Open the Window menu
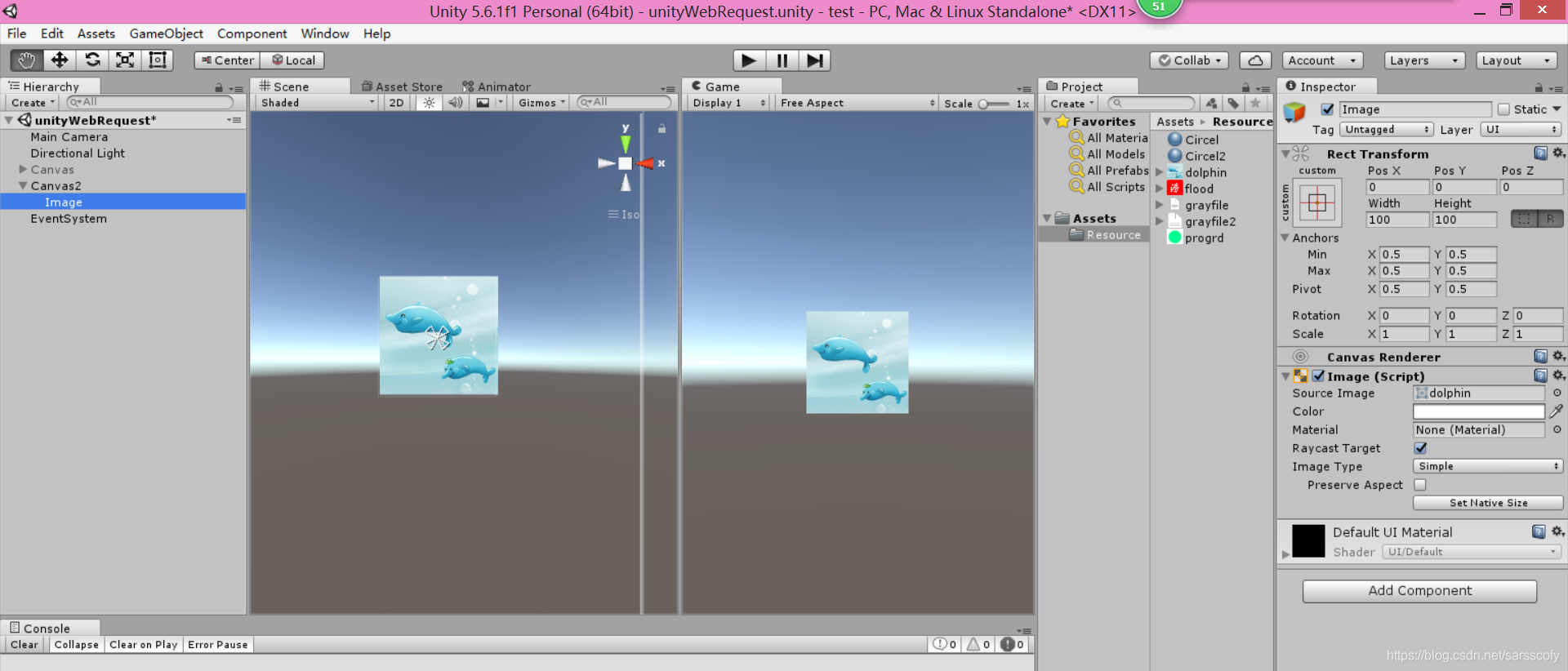 tap(325, 33)
